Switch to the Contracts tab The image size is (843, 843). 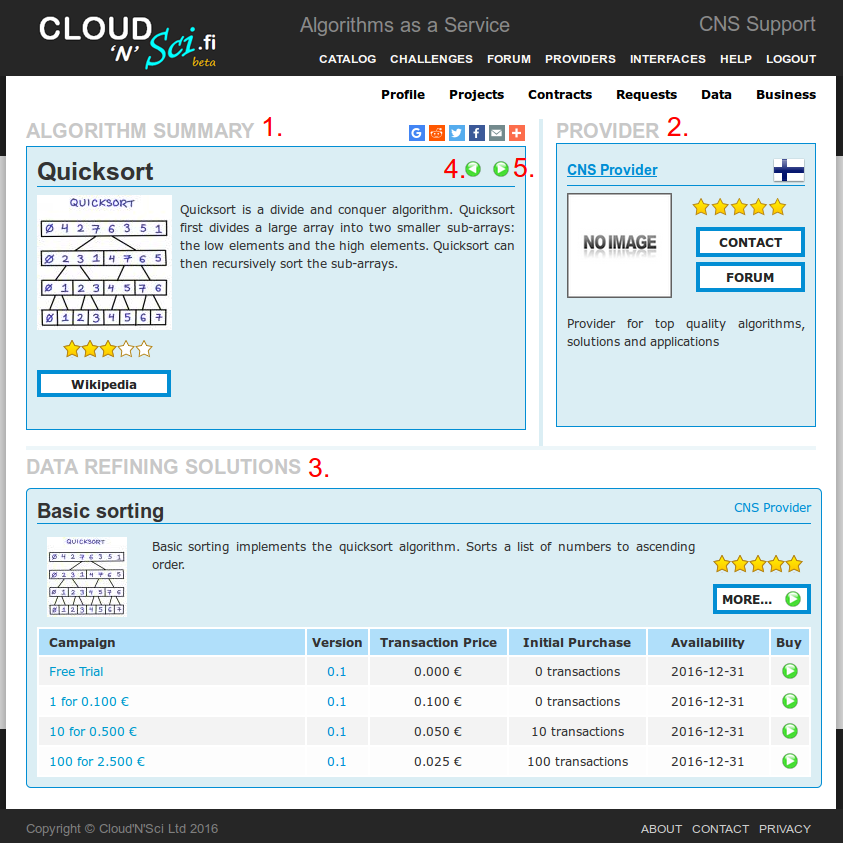[x=560, y=95]
